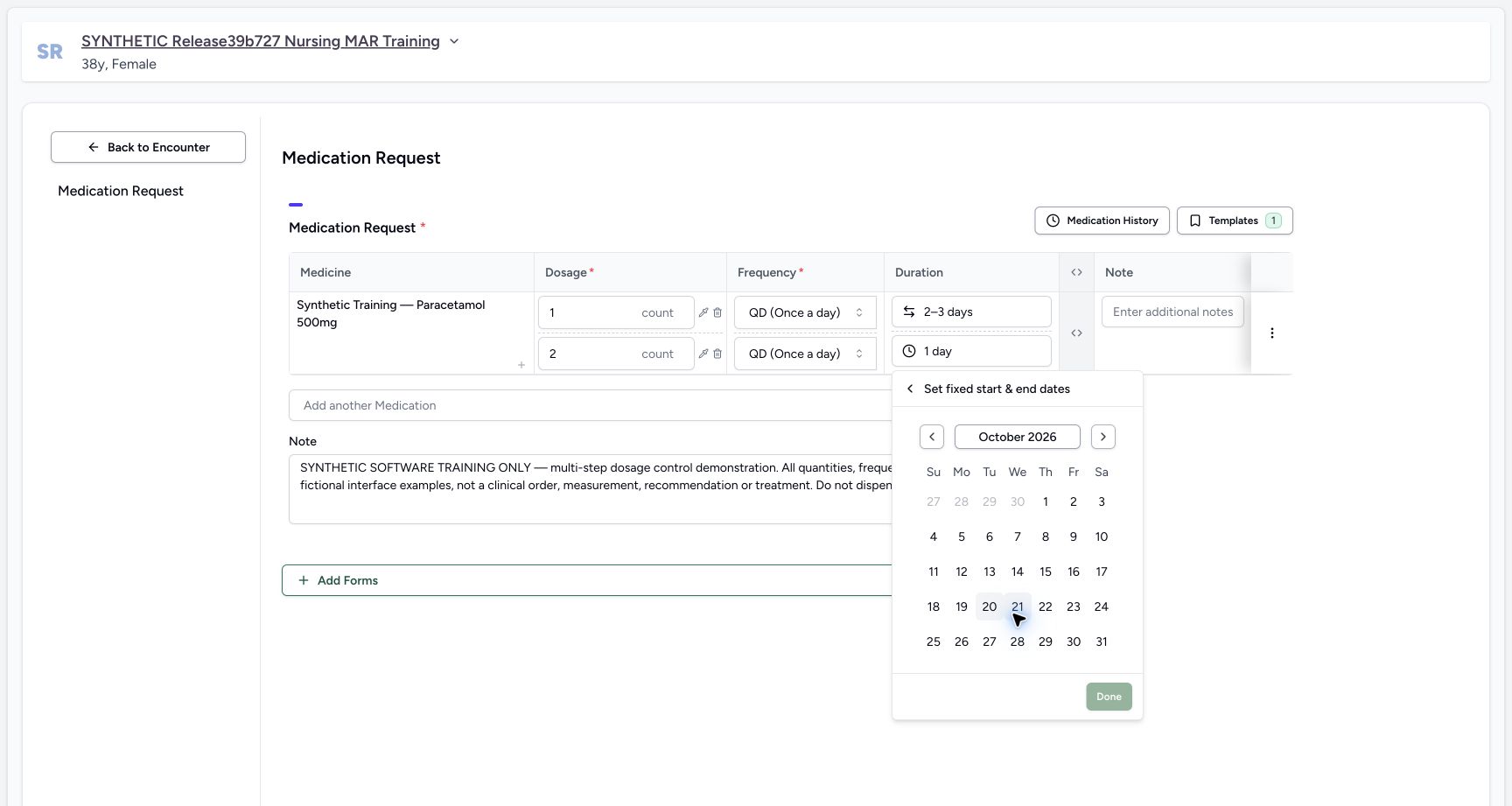Click expand arrows icon in medication row
Viewport: 1512px width, 806px height.
pyautogui.click(x=1077, y=333)
